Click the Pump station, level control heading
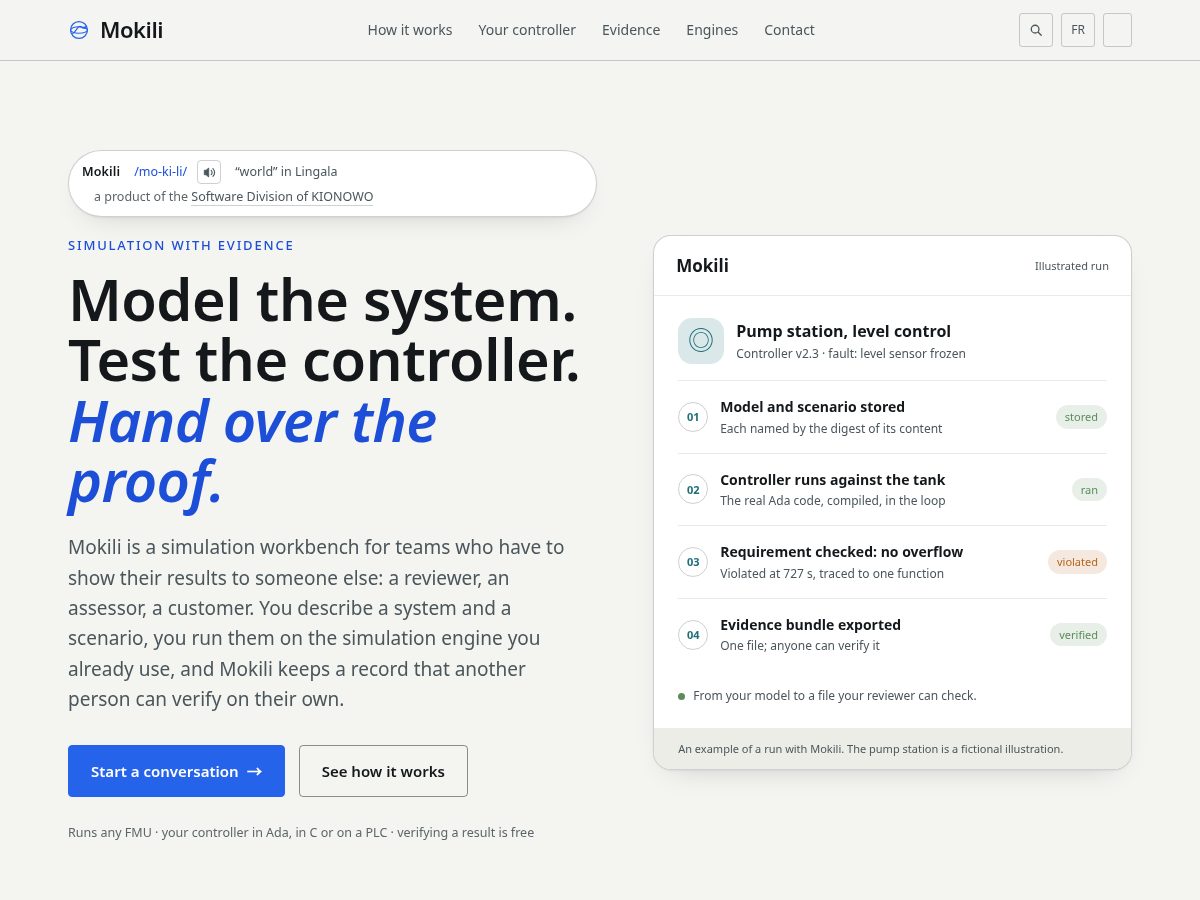Screen dimensions: 1200x900 click(x=843, y=331)
